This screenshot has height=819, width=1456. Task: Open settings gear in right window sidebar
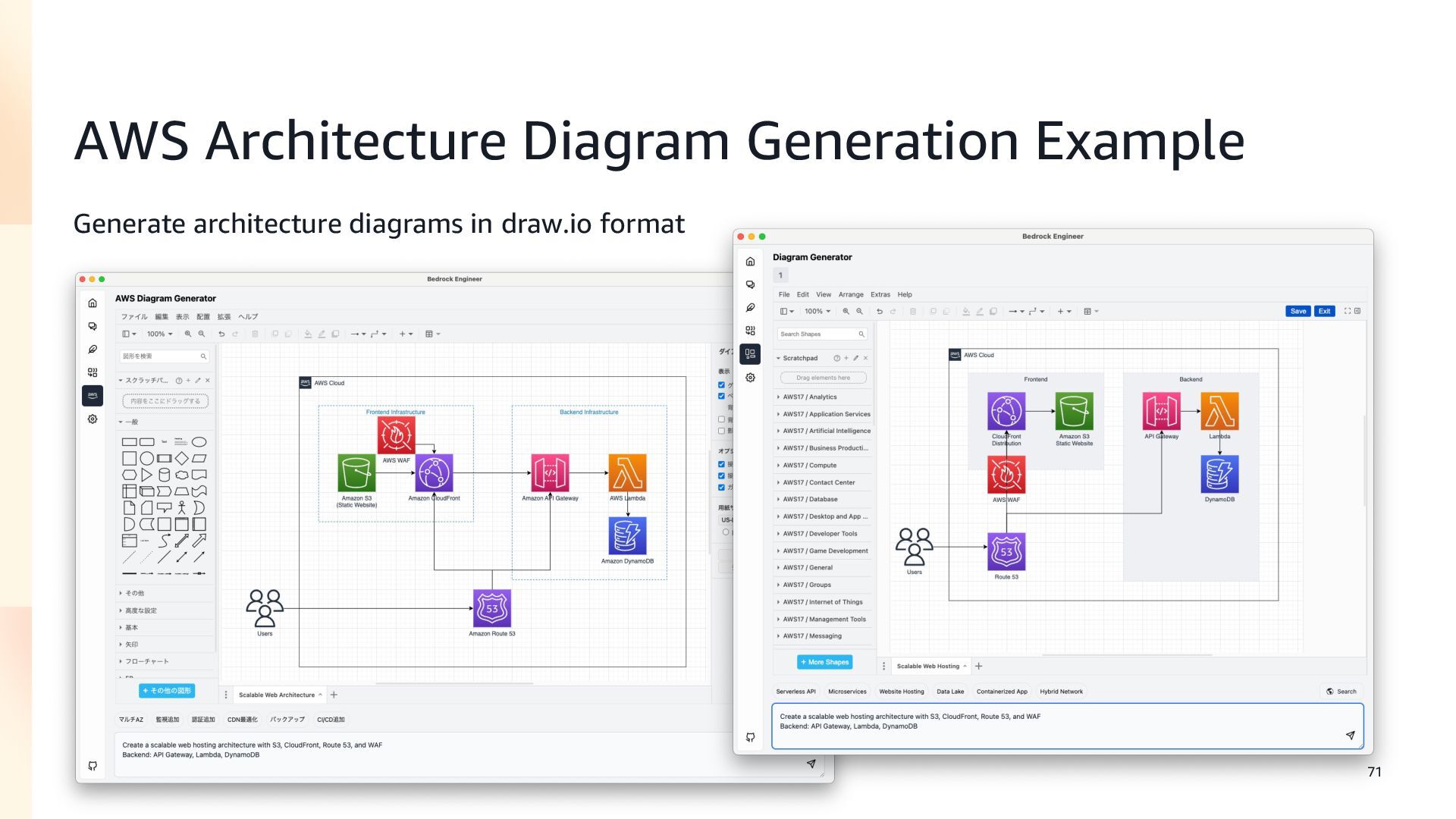click(x=750, y=378)
